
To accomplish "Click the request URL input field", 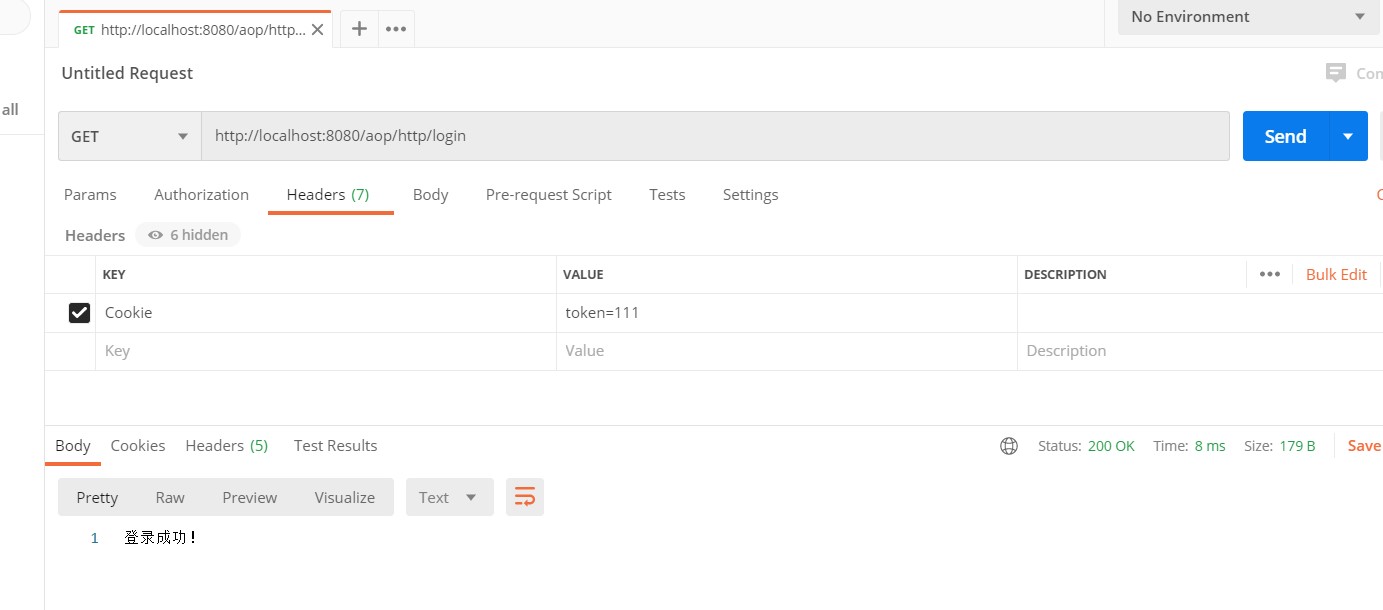I will click(x=715, y=136).
